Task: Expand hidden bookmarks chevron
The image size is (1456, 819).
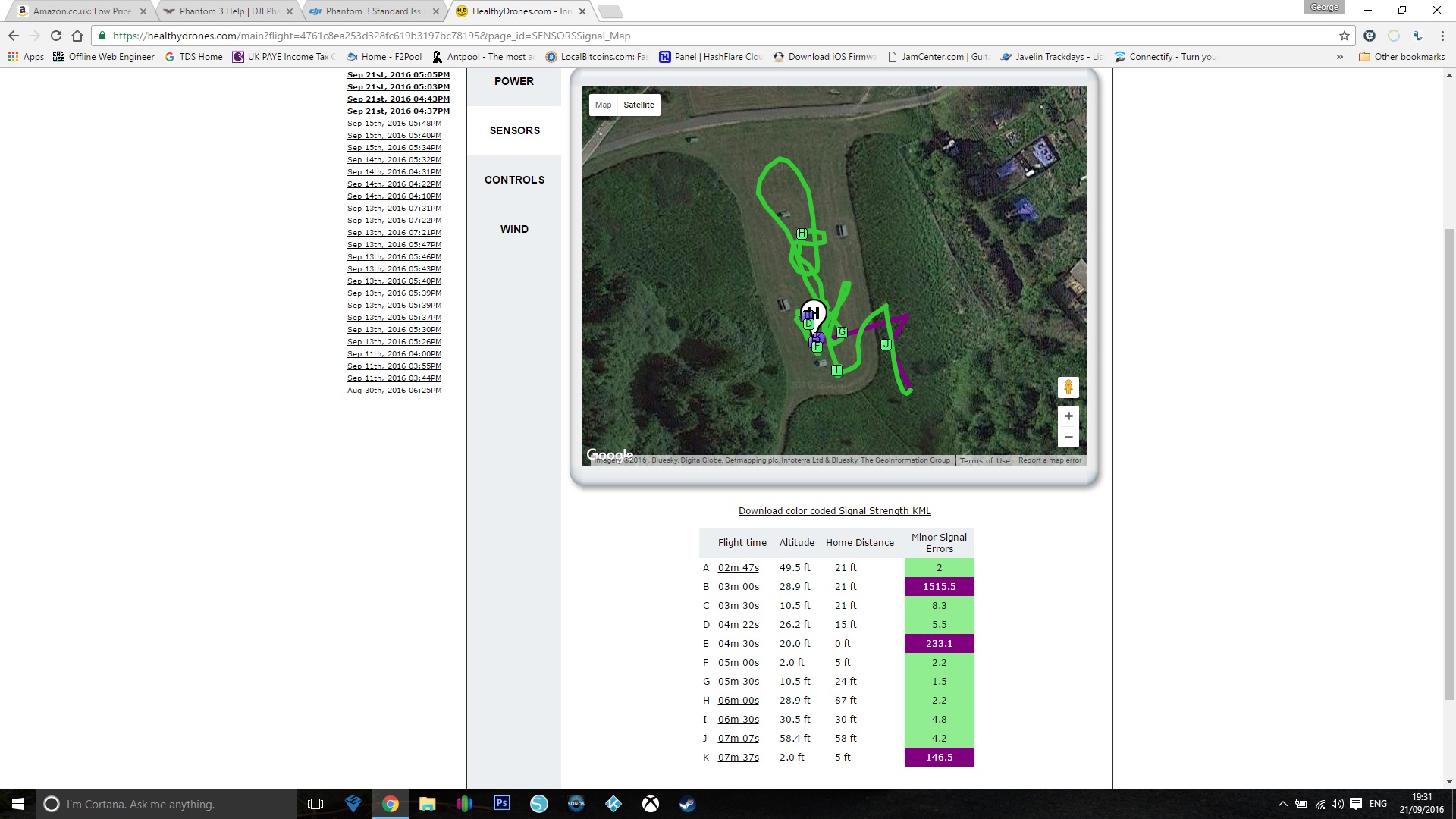Action: click(1339, 57)
